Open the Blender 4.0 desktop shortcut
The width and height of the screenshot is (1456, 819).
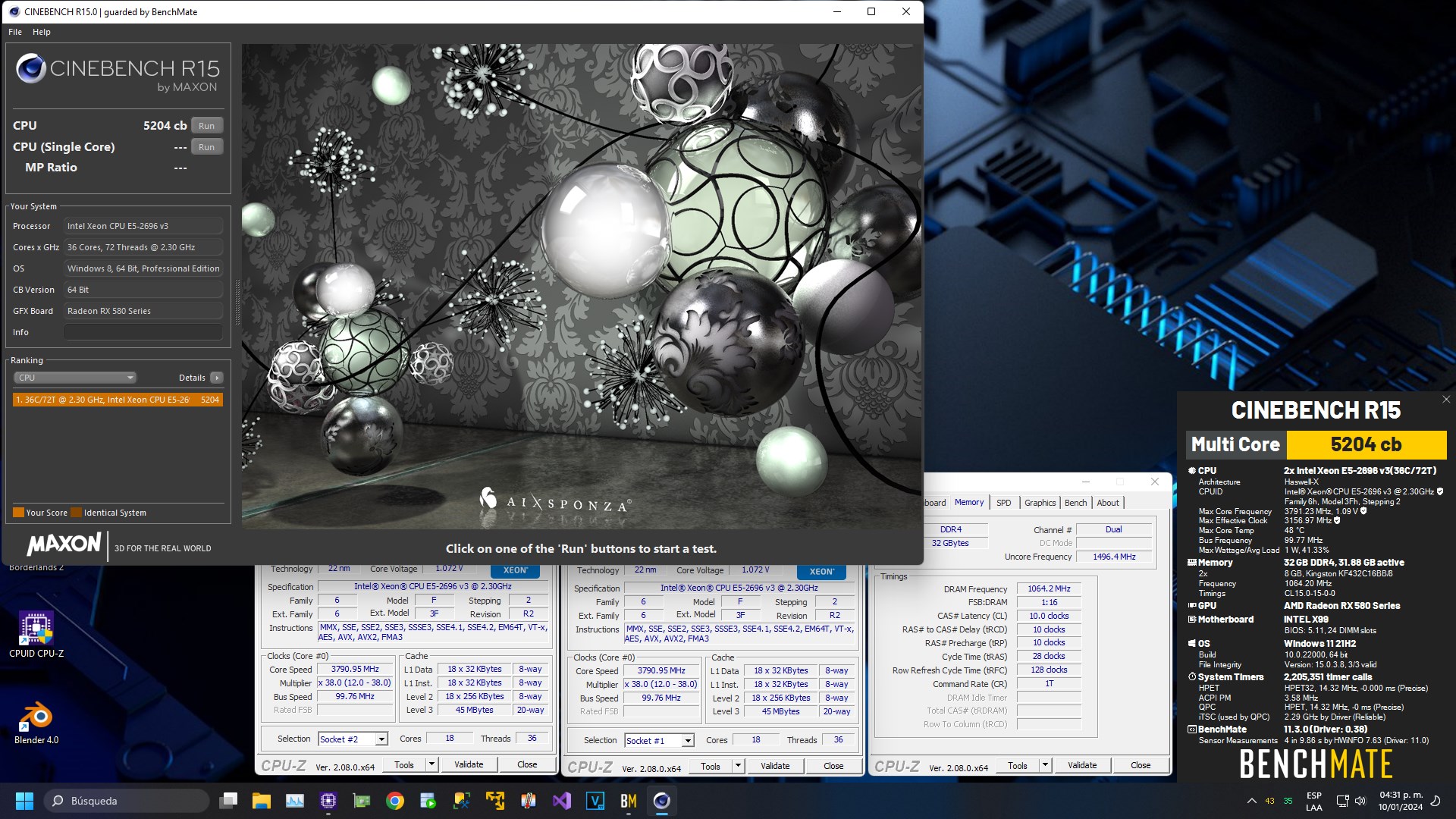click(36, 722)
